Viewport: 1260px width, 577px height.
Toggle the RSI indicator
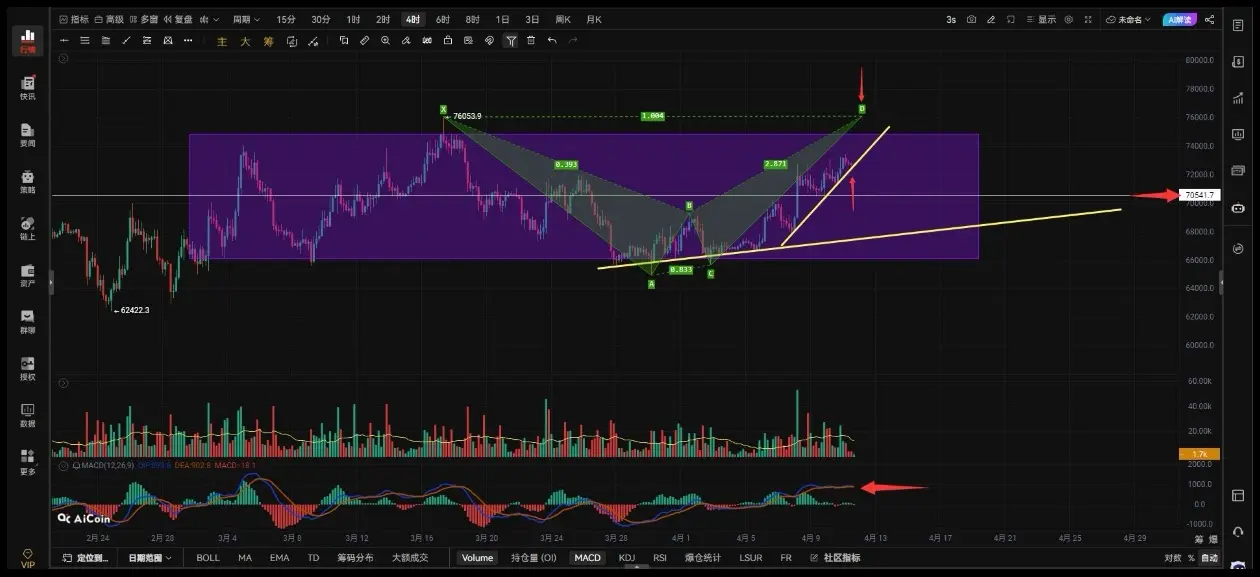click(x=660, y=557)
